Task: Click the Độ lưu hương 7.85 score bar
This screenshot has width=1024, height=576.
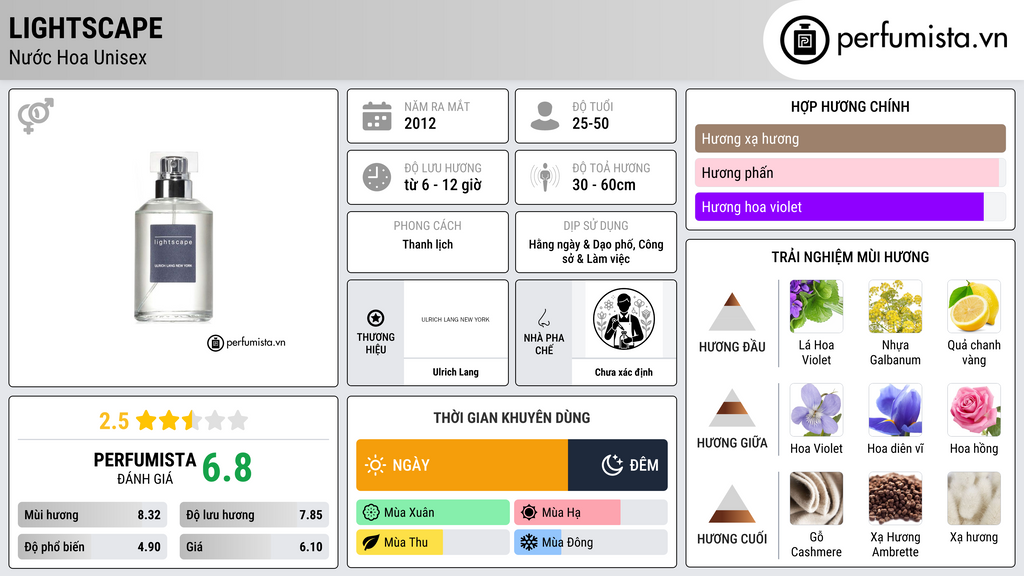Action: 254,515
